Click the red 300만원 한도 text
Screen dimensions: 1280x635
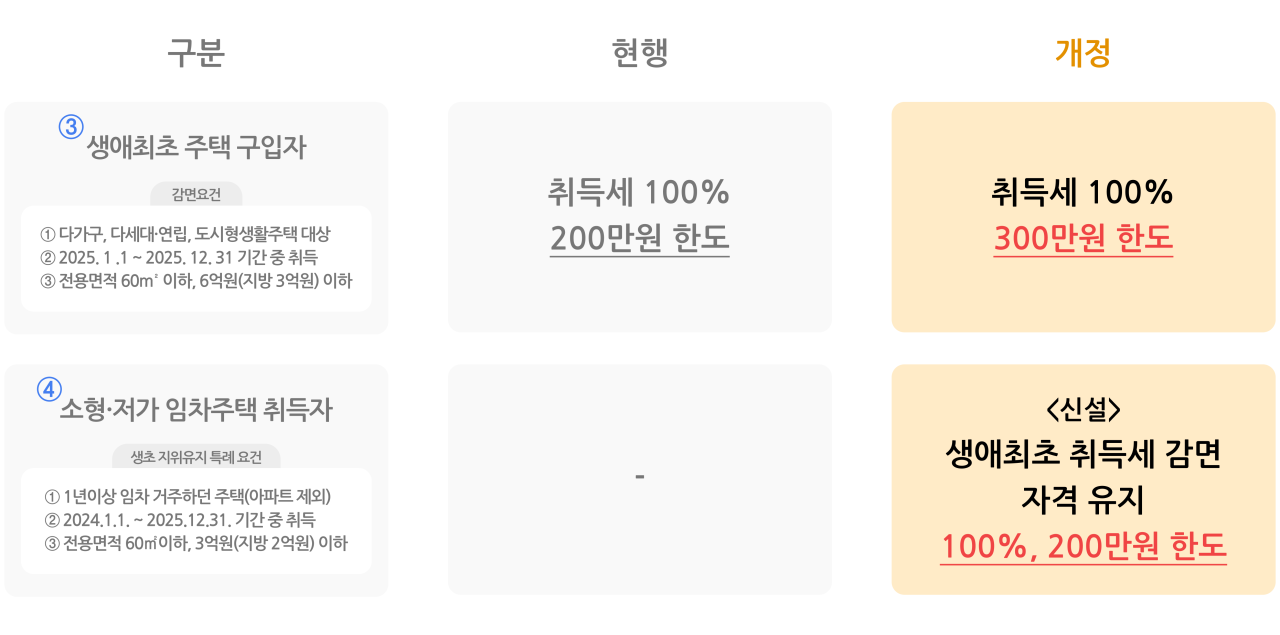pos(1083,238)
